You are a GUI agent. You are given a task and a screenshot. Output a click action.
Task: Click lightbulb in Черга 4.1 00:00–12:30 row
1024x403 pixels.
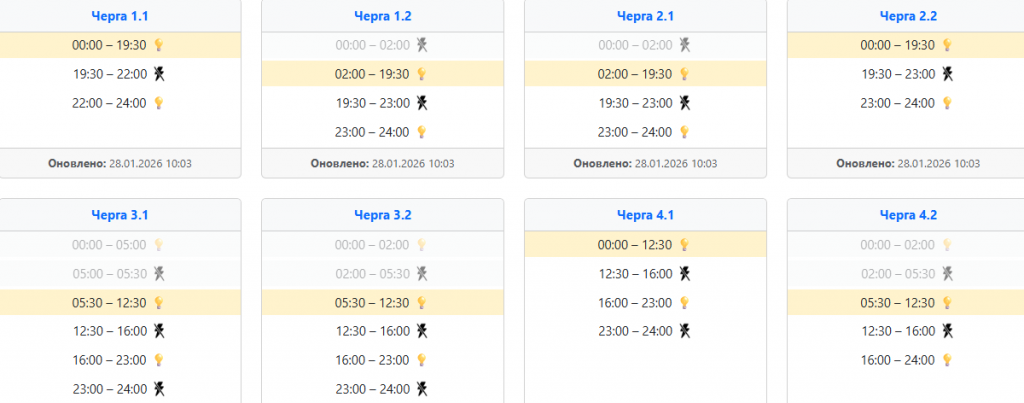[685, 245]
